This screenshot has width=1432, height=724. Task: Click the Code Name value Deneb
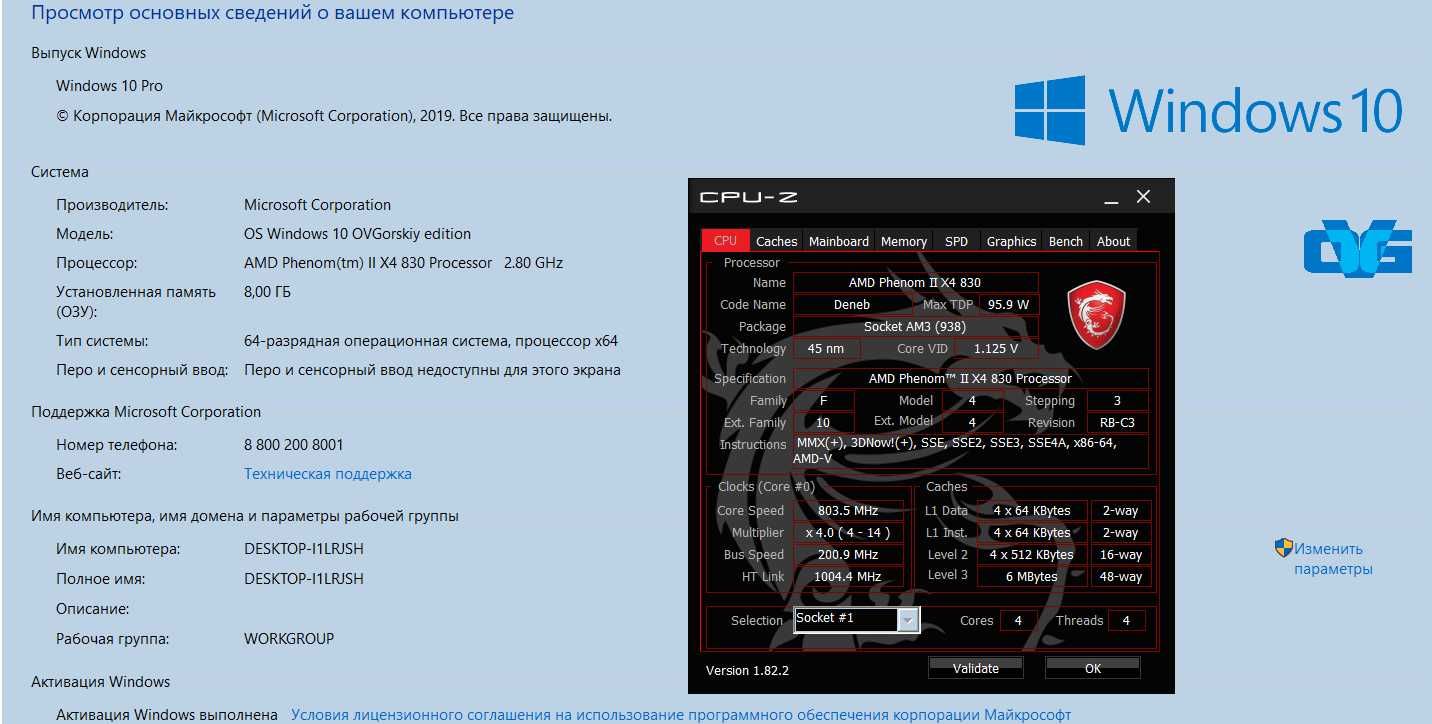click(852, 305)
